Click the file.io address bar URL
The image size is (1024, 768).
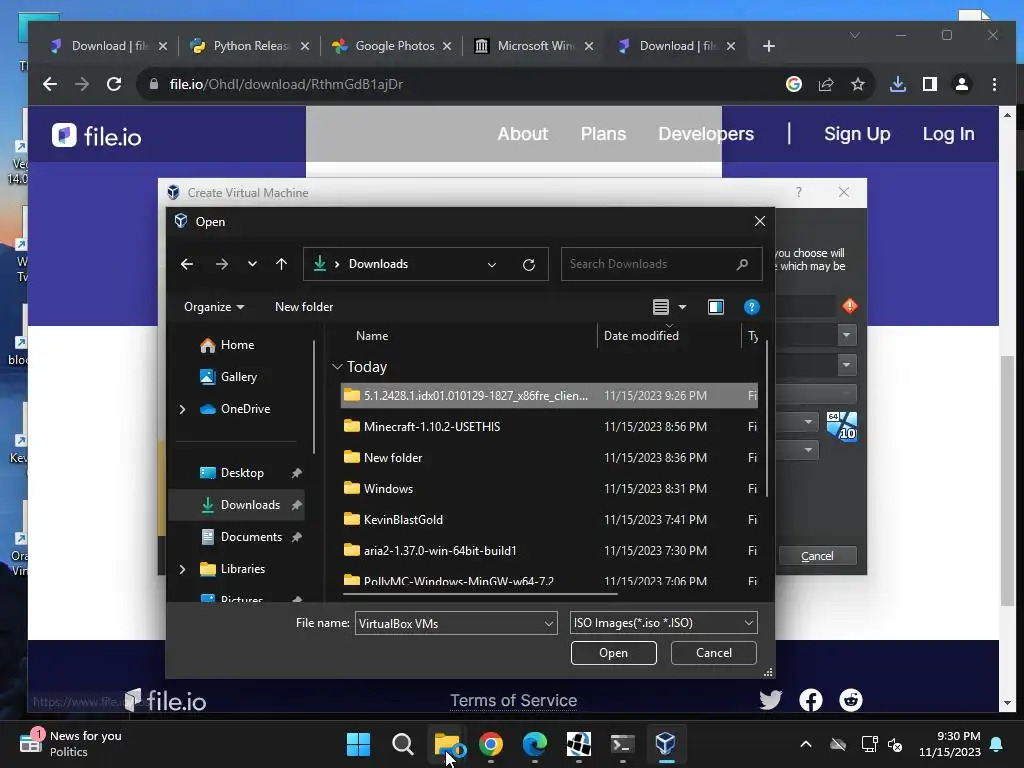click(x=286, y=84)
